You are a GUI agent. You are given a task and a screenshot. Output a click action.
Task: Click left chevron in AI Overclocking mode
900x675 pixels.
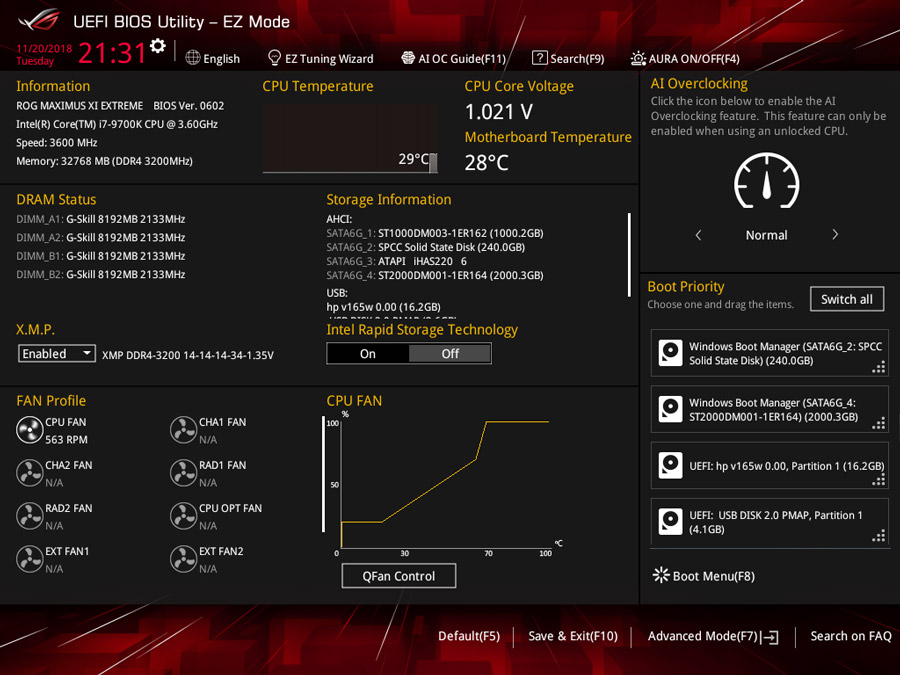[698, 235]
